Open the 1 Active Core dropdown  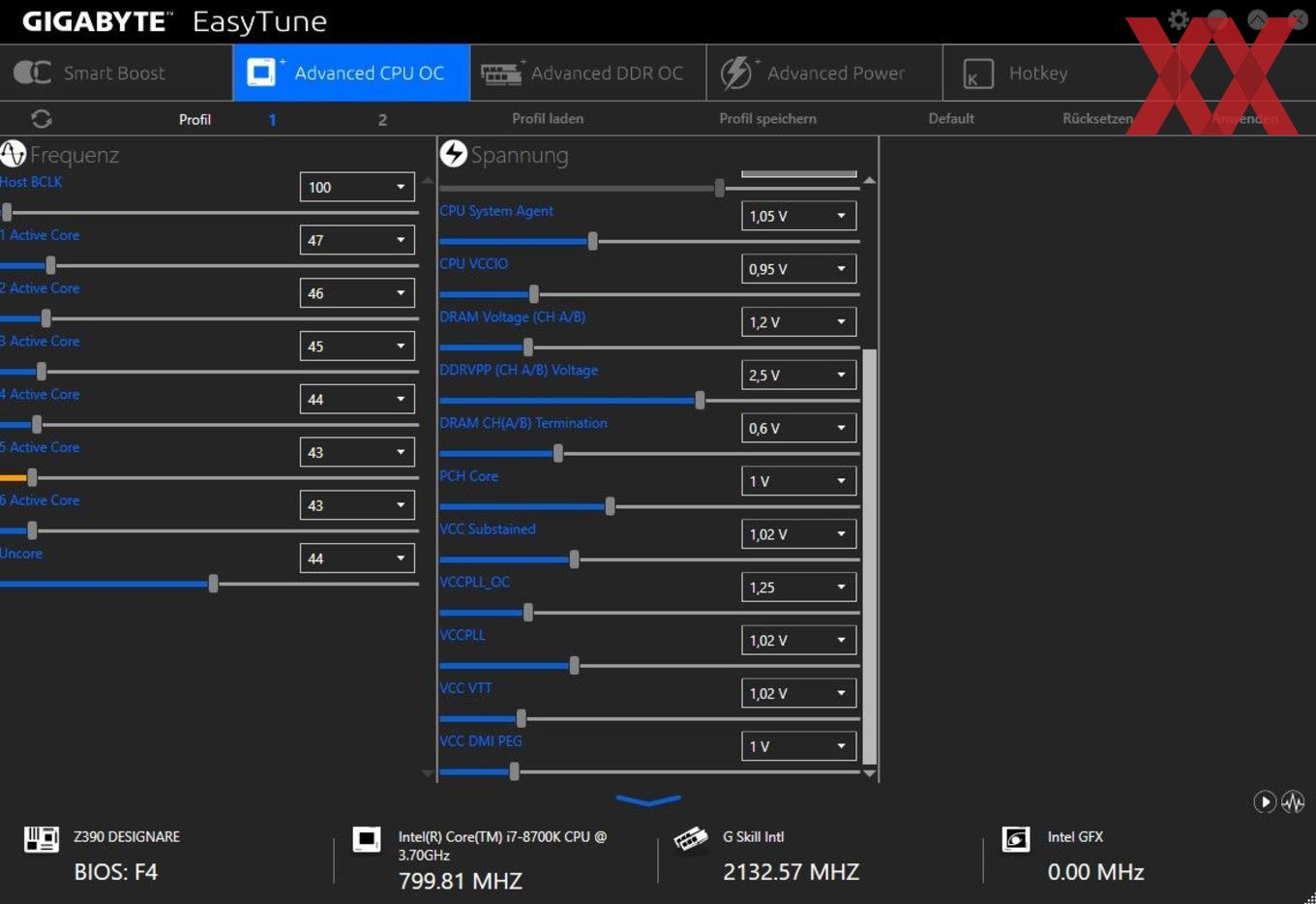coord(357,240)
